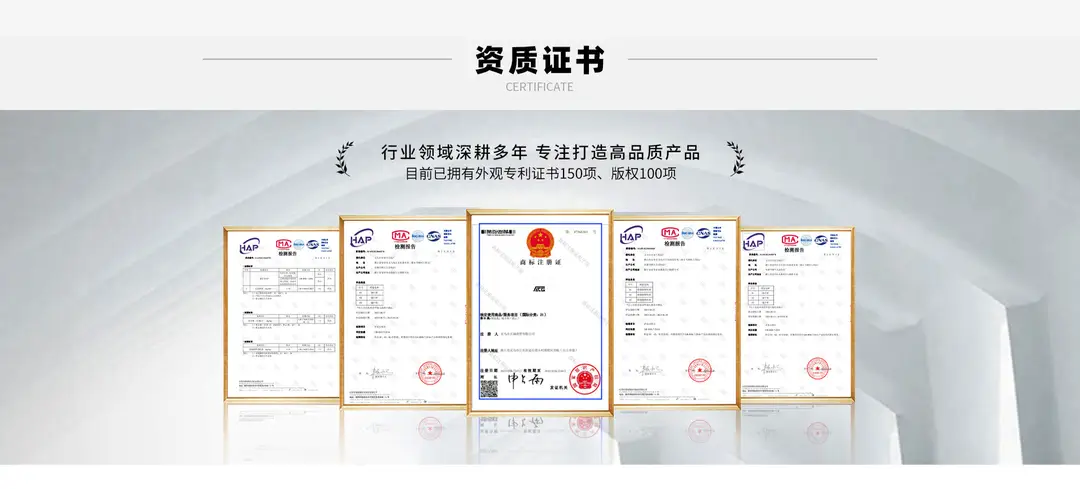1080x489 pixels.
Task: Click the national emblem on the trademark certificate
Action: click(539, 243)
